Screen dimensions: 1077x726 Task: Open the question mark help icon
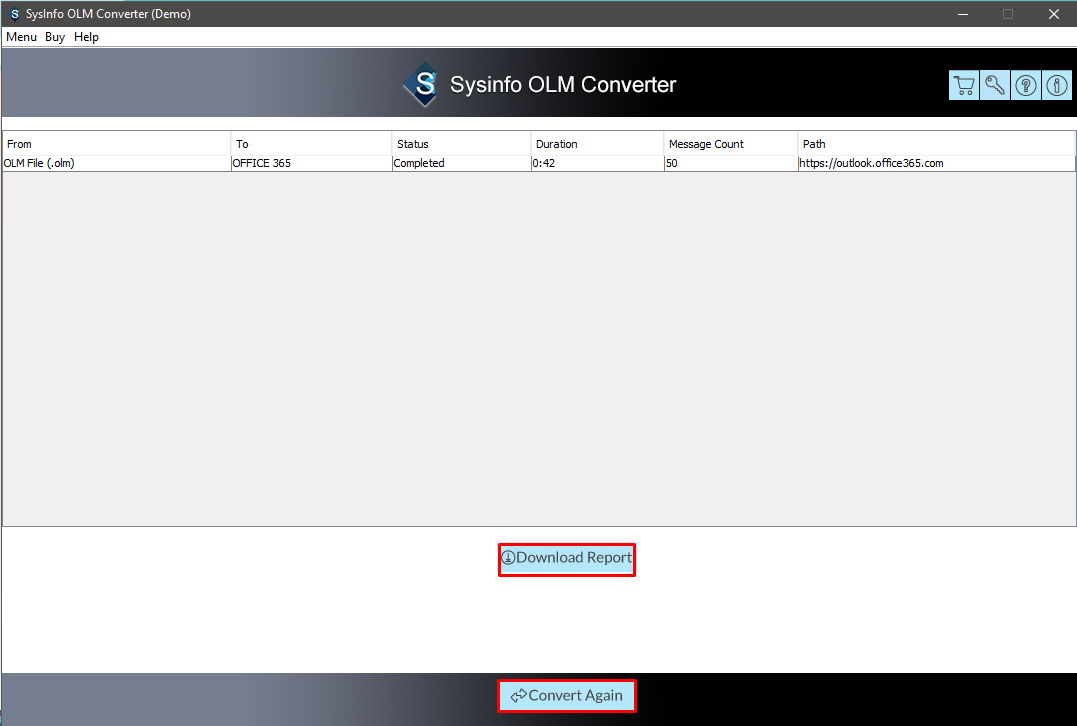click(1025, 85)
